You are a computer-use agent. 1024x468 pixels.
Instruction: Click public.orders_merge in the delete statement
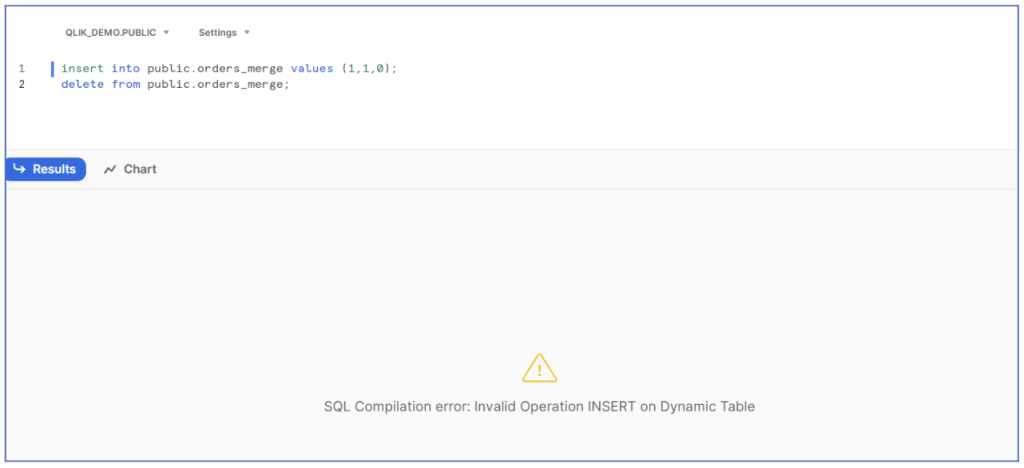point(215,84)
